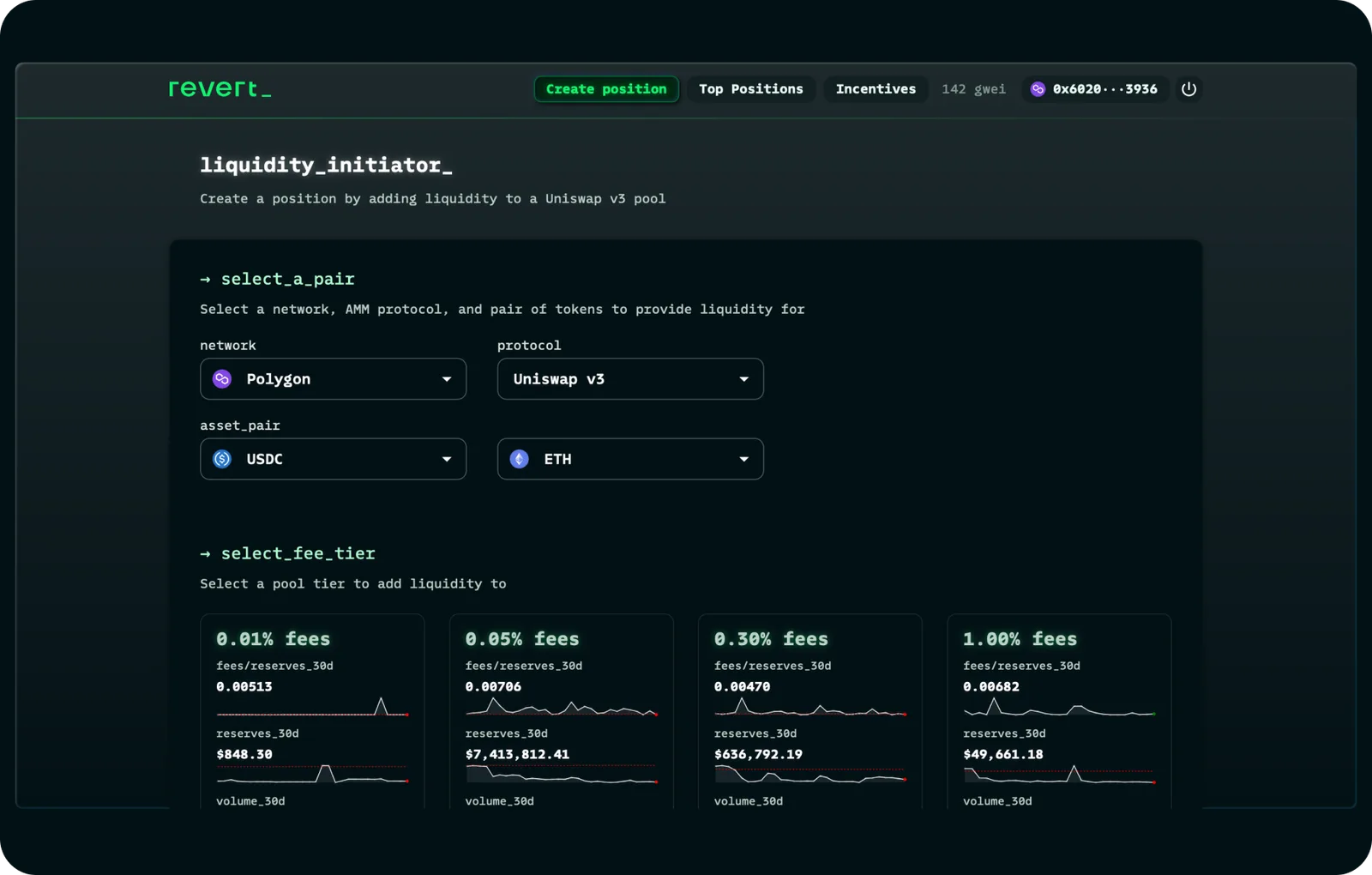The width and height of the screenshot is (1372, 875).
Task: Click the liquidity_initiator_ title
Action: pyautogui.click(x=326, y=165)
